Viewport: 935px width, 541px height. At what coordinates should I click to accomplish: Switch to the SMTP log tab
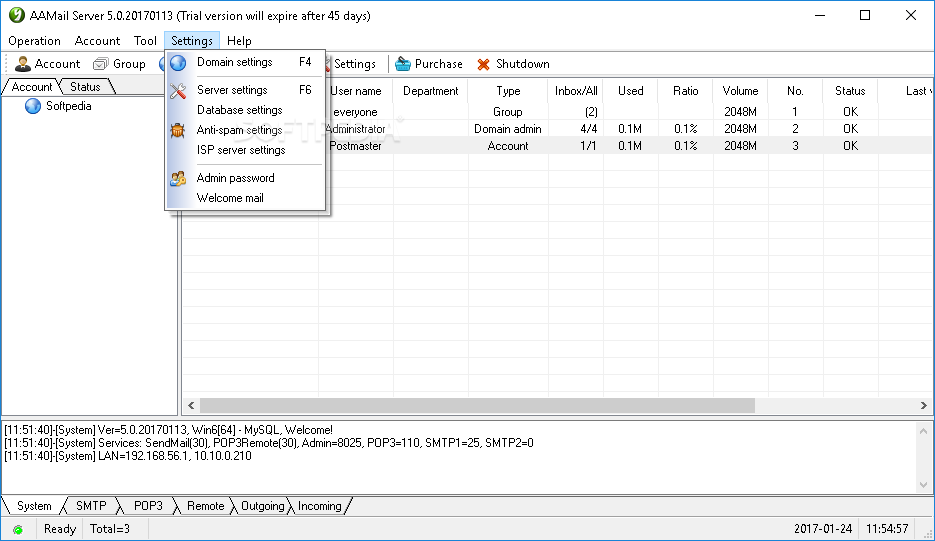tap(91, 506)
